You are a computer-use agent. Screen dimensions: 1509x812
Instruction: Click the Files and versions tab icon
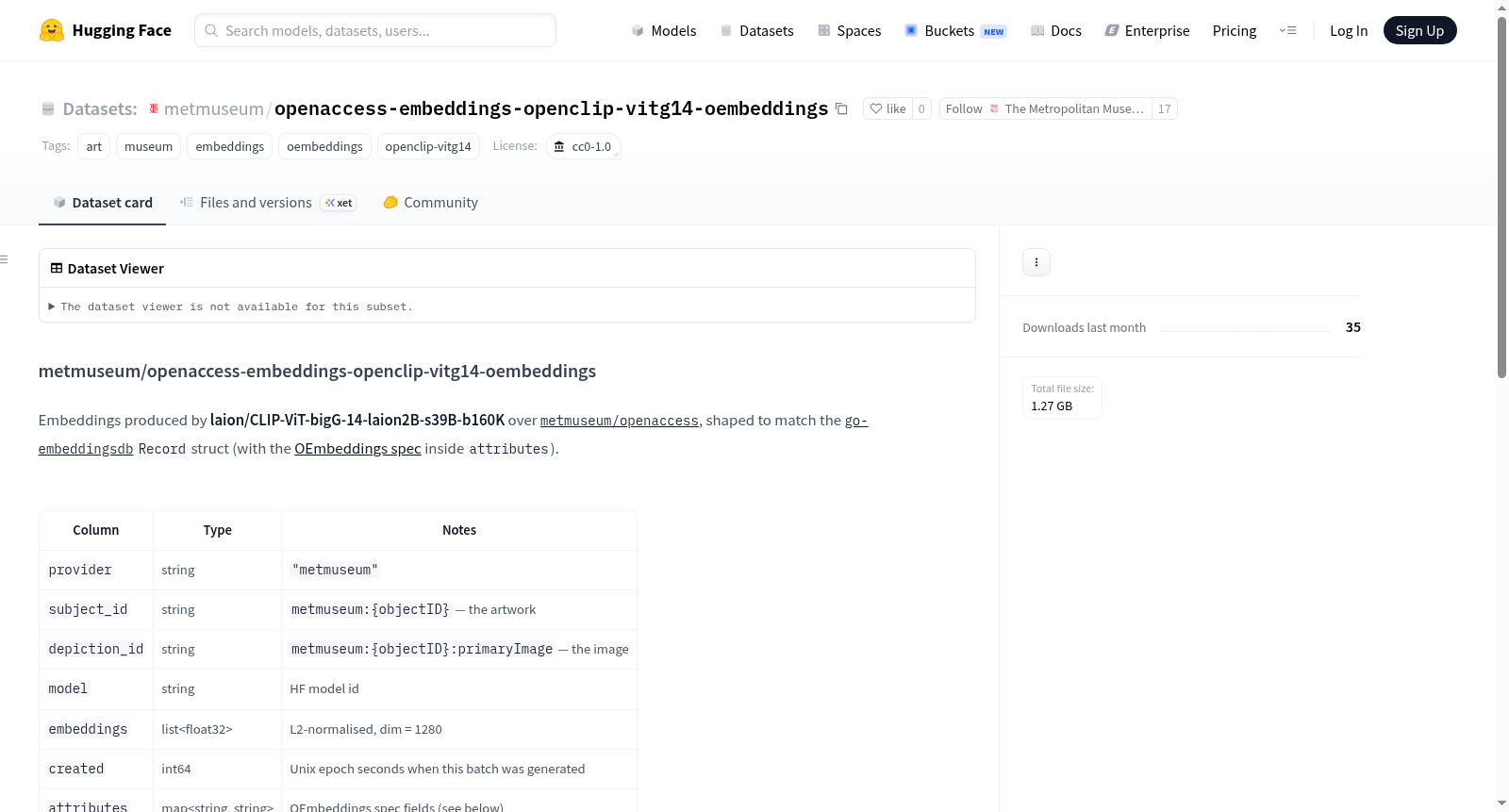187,202
